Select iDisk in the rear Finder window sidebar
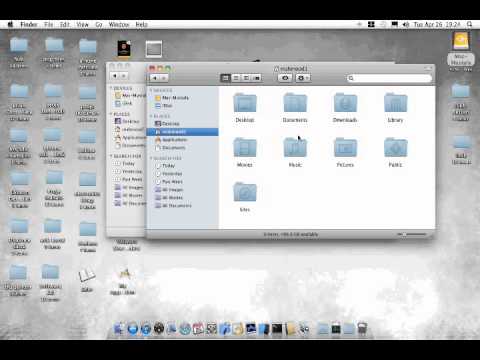 (127, 103)
